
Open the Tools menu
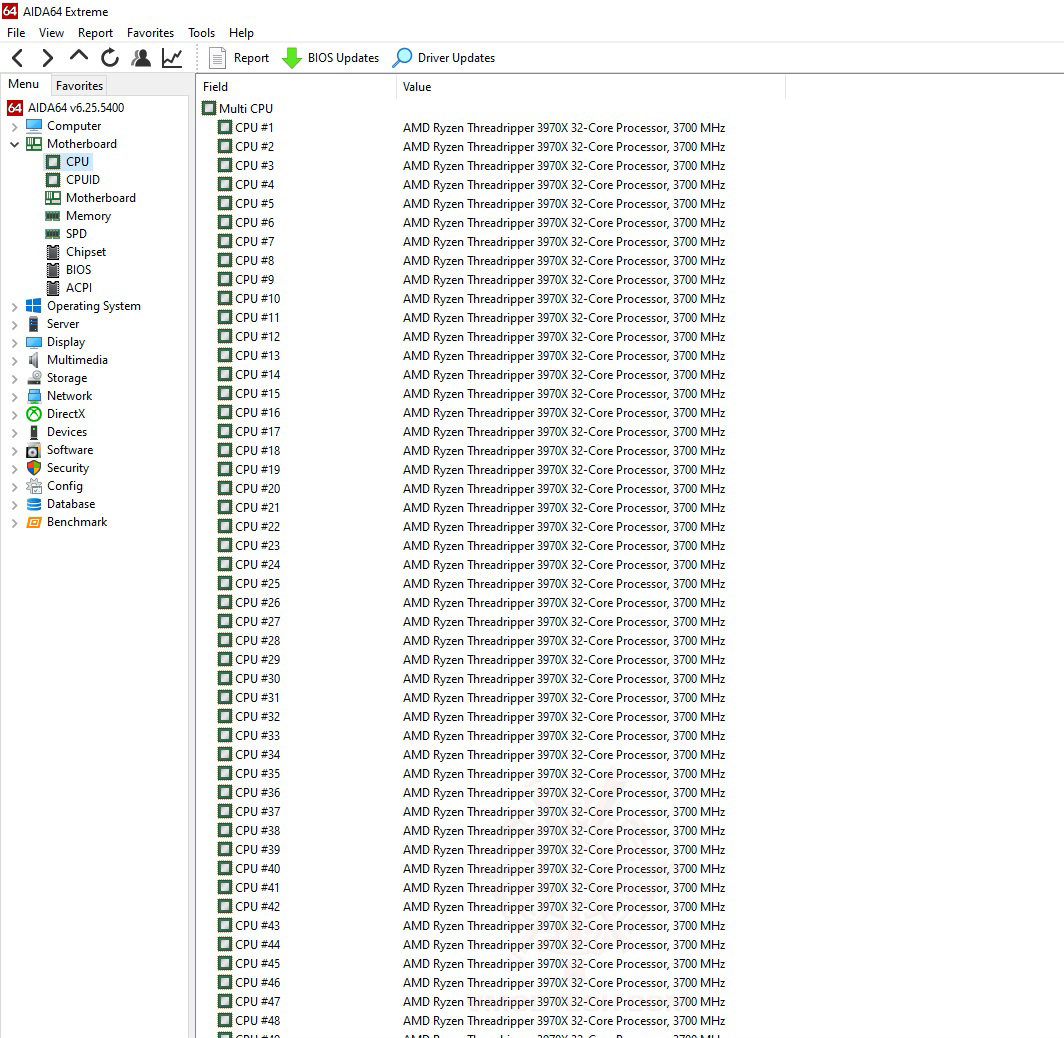202,33
